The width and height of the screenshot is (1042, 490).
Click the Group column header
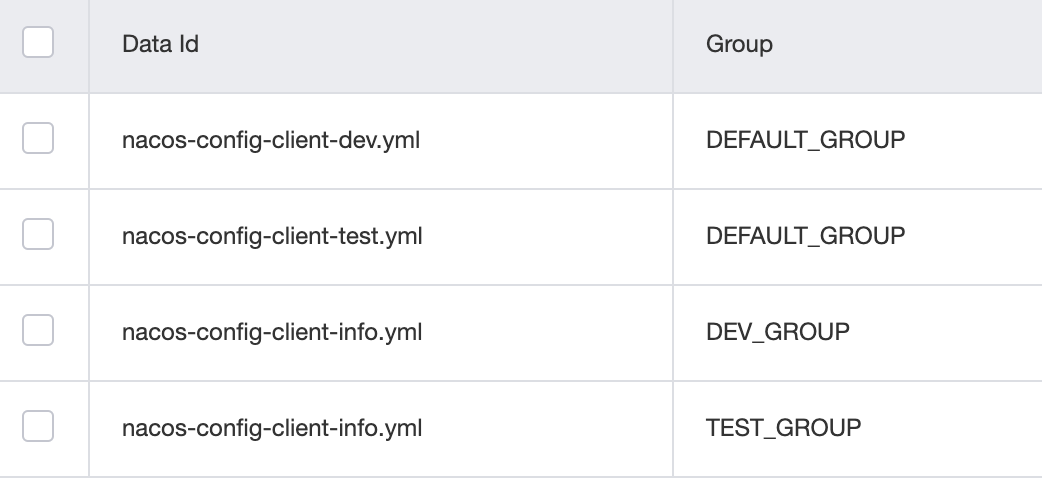739,44
